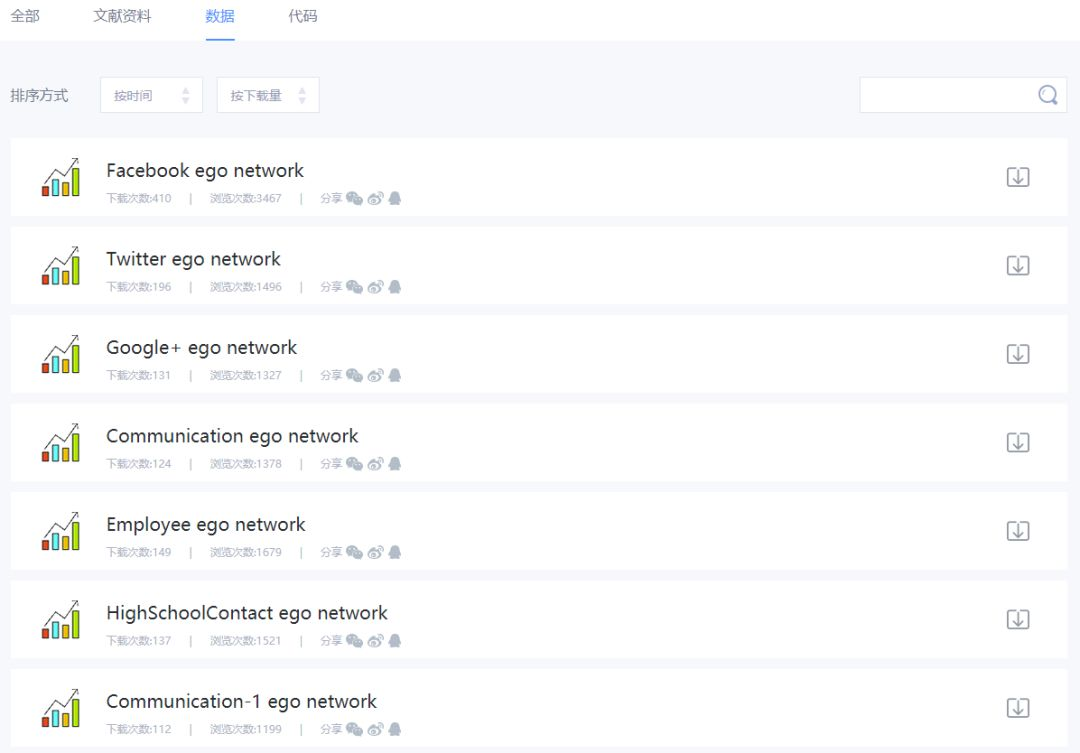Sort results by 按时间 dropdown

152,95
